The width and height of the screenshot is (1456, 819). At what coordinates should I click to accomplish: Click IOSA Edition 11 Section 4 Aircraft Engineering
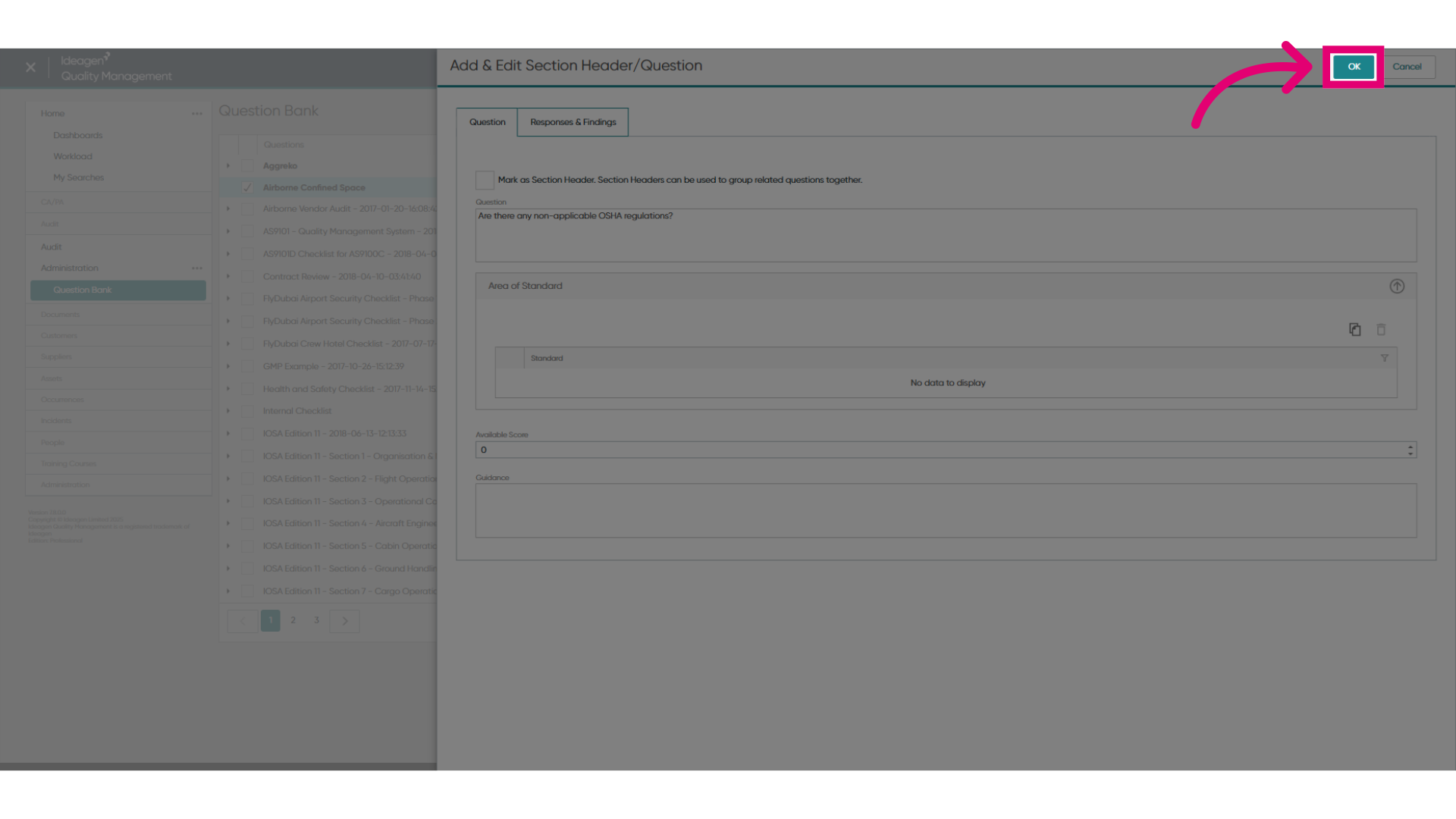coord(350,523)
